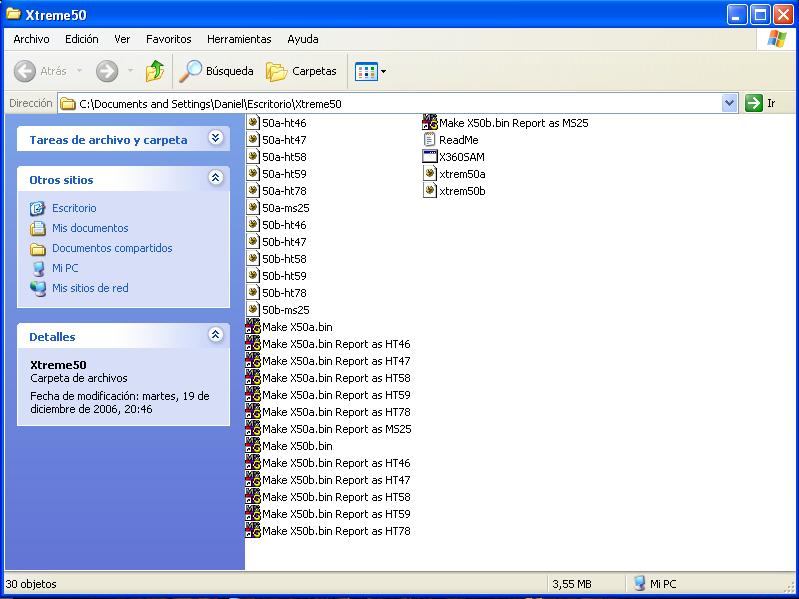799x599 pixels.
Task: Open the Herramientas menu
Action: point(239,39)
